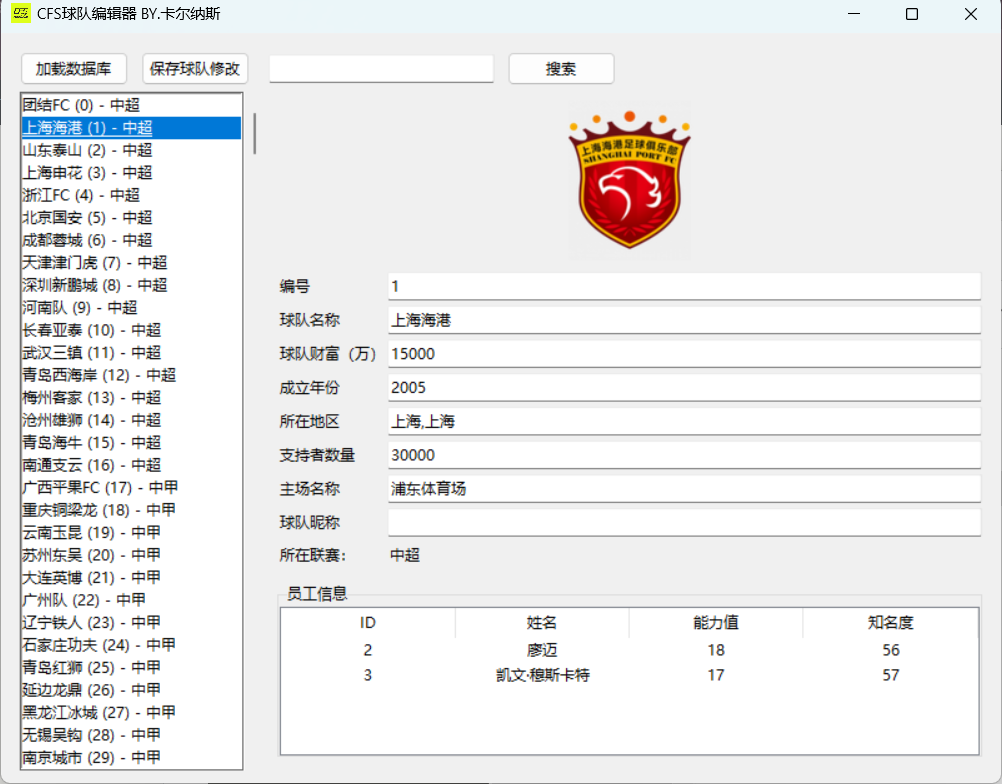
Task: Select 梅州客家 (13) in team list
Action: [132, 397]
